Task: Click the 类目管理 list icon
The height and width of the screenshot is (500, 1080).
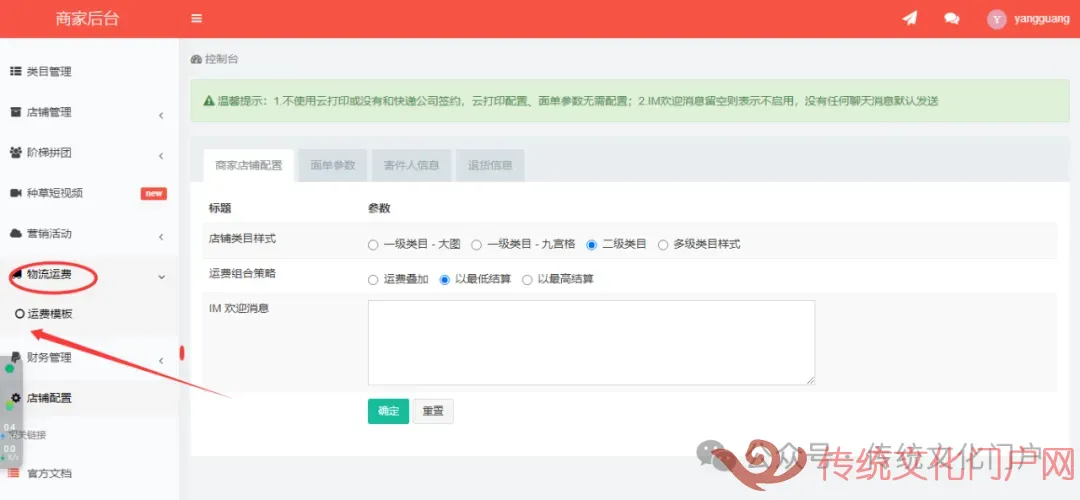Action: tap(15, 72)
